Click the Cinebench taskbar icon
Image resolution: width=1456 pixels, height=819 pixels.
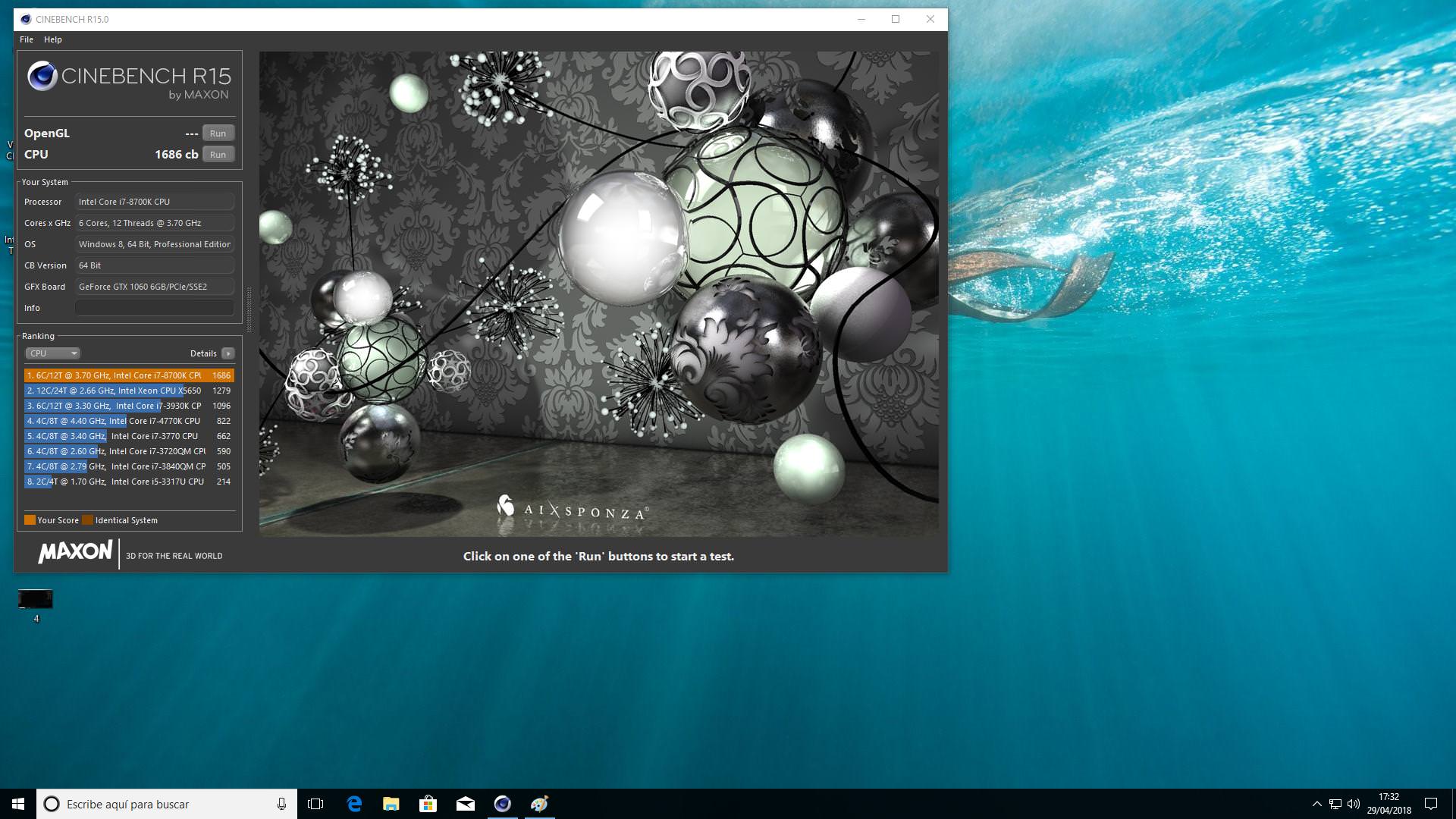coord(503,804)
